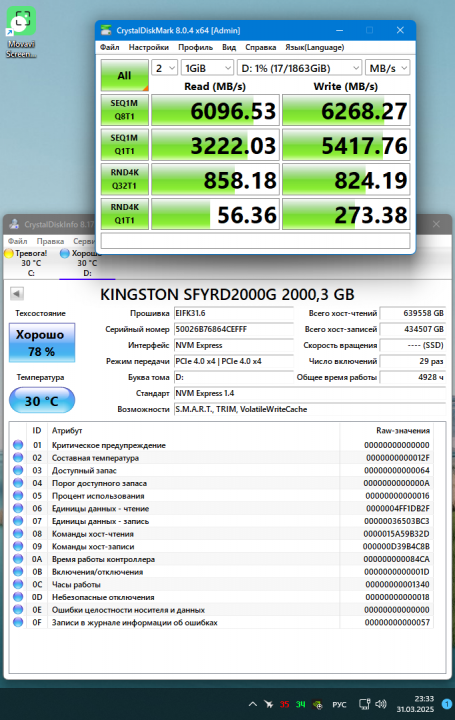Click the 30 °C temperature indicator
The width and height of the screenshot is (455, 720).
(x=42, y=400)
